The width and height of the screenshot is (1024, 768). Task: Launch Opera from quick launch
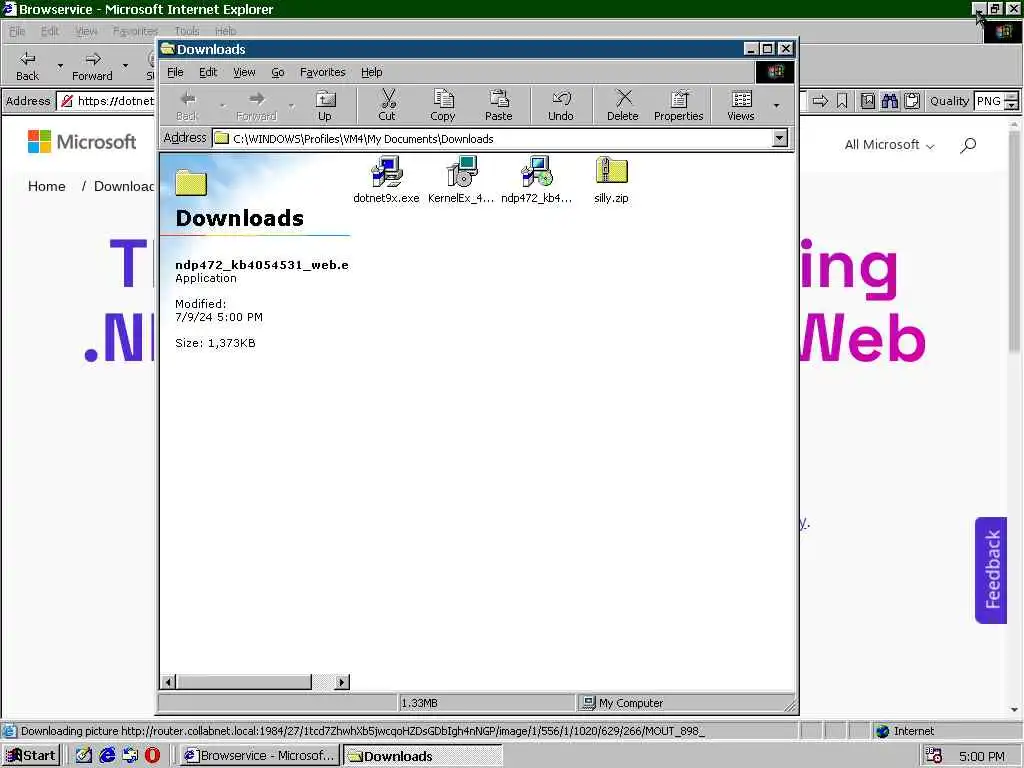pyautogui.click(x=152, y=755)
